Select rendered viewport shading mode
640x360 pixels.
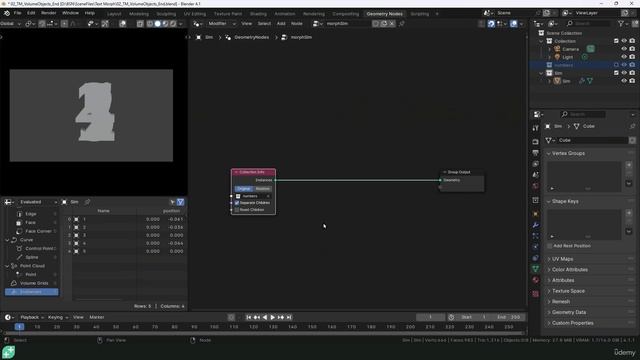coord(173,24)
